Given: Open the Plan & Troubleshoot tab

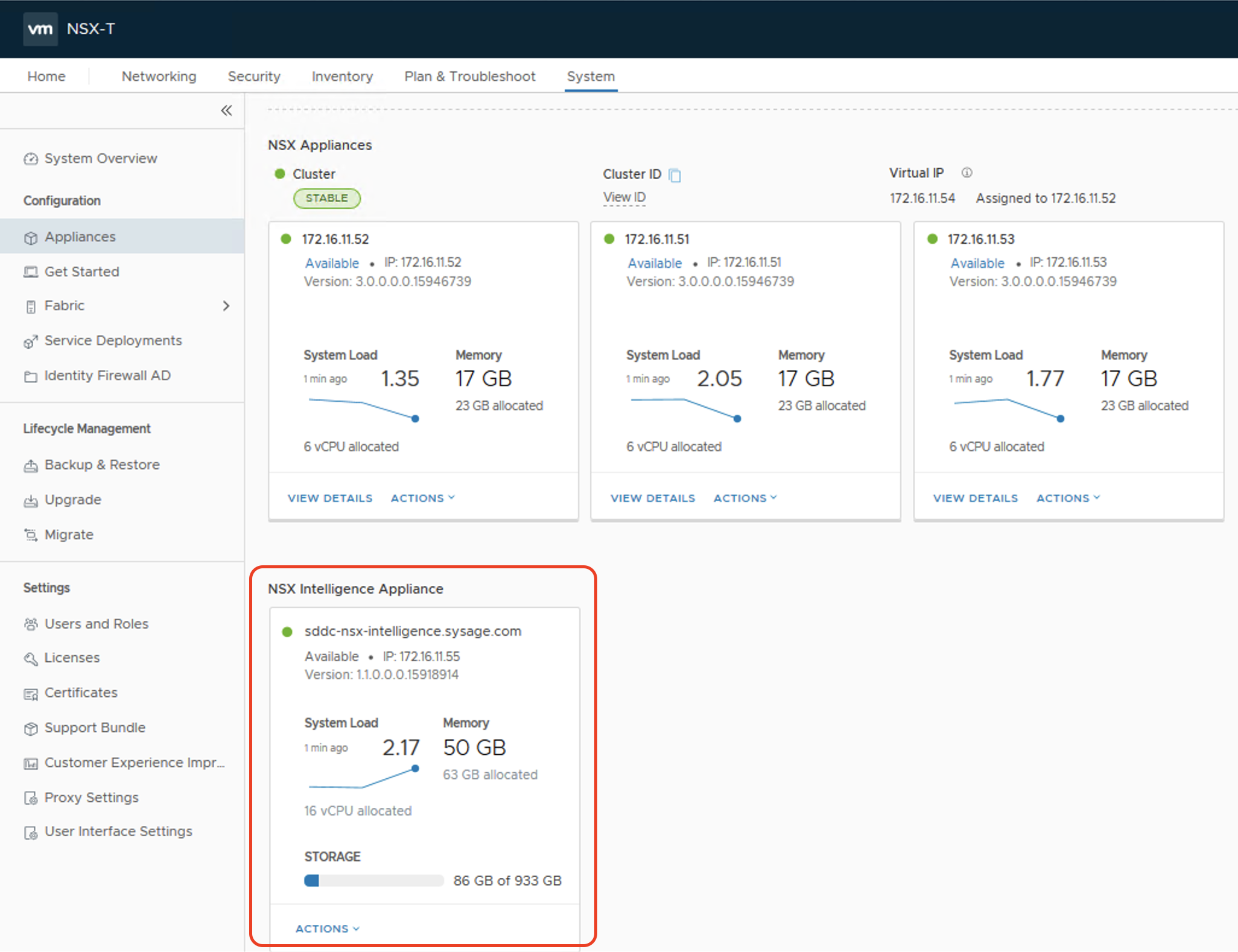Looking at the screenshot, I should [470, 77].
